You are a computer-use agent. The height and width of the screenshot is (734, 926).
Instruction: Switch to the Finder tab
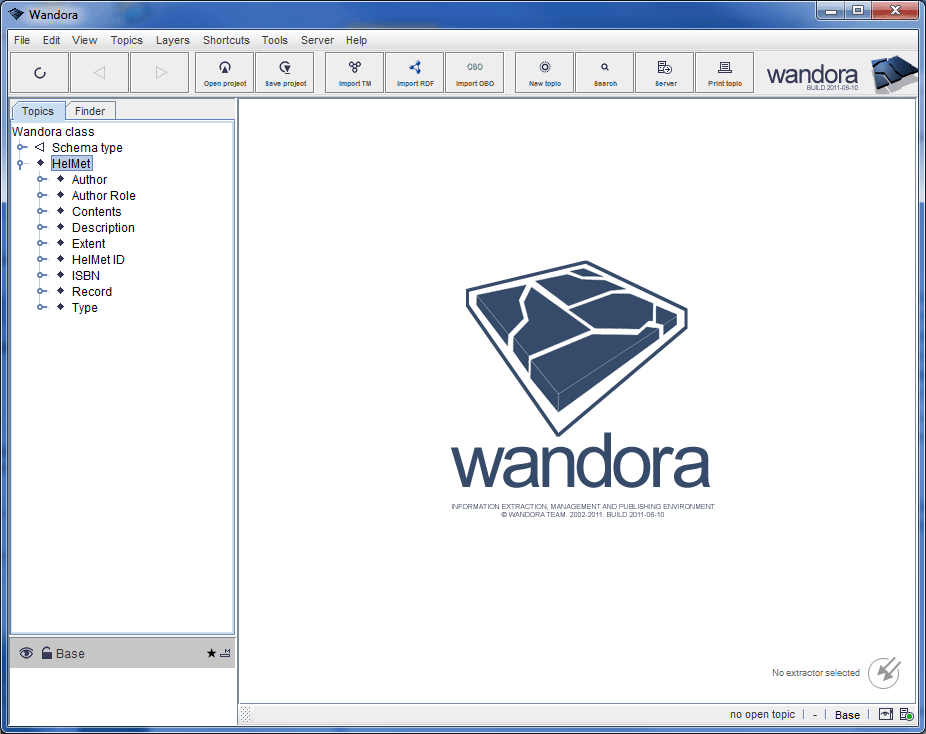pyautogui.click(x=90, y=111)
